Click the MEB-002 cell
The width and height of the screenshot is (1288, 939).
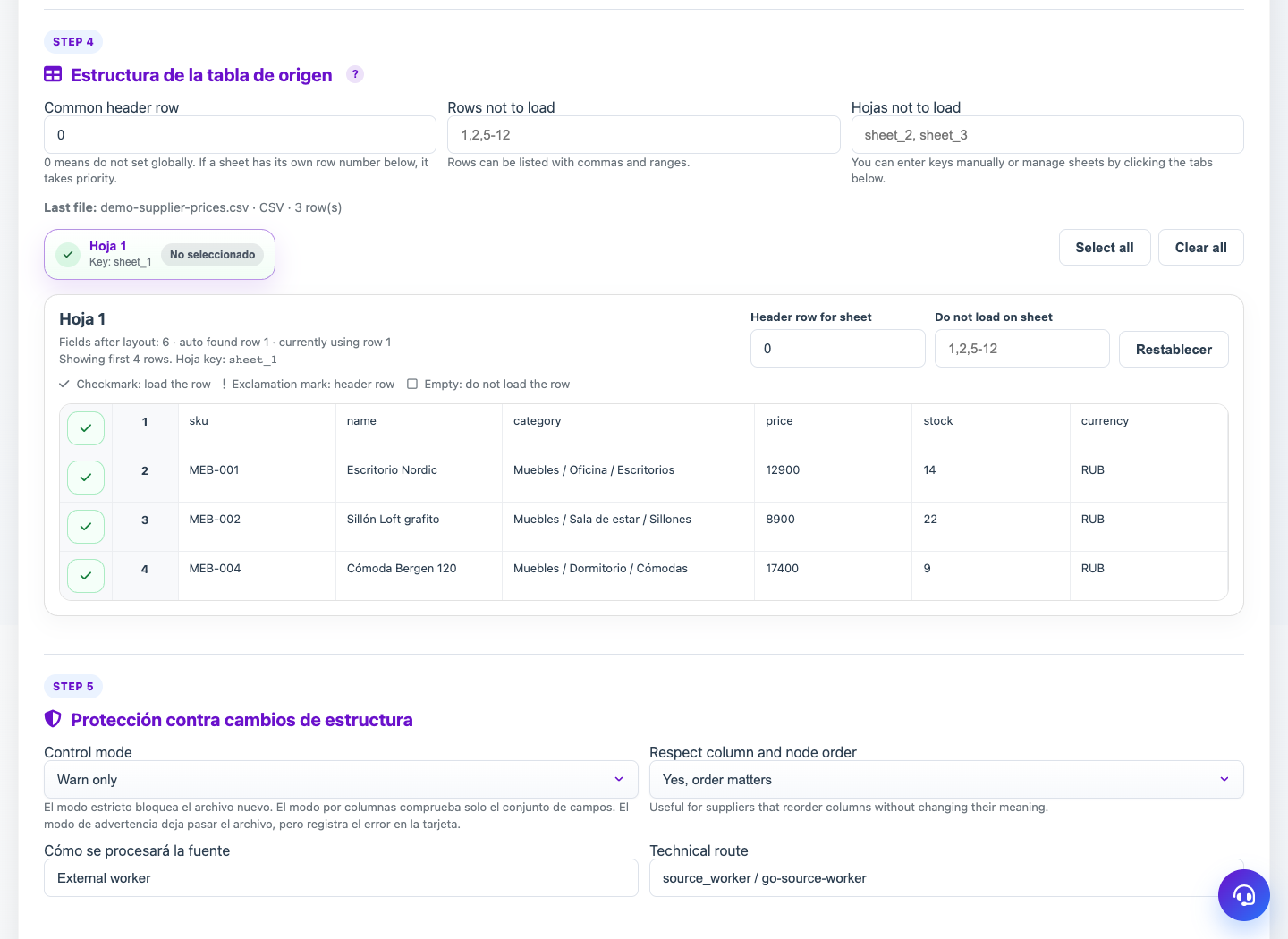[x=257, y=527]
